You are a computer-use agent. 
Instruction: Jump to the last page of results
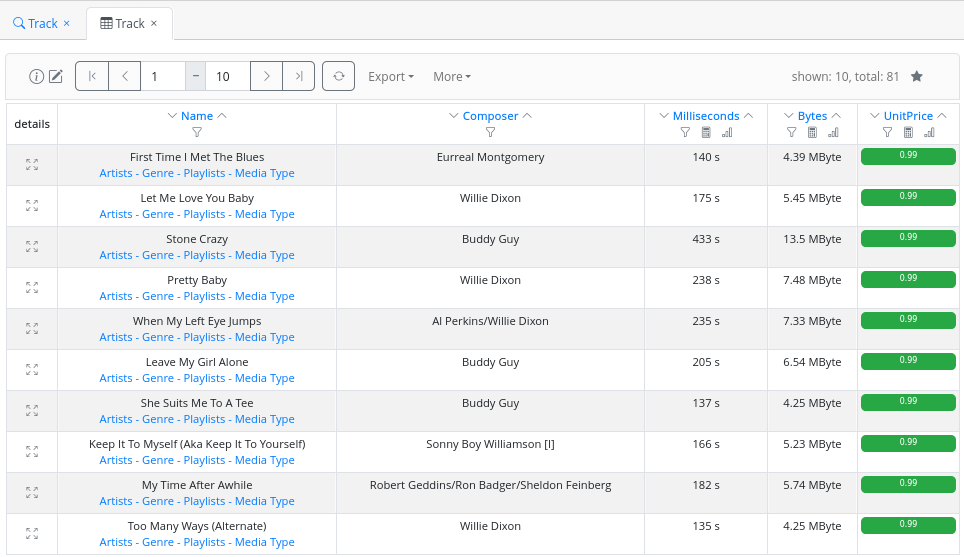(x=298, y=77)
